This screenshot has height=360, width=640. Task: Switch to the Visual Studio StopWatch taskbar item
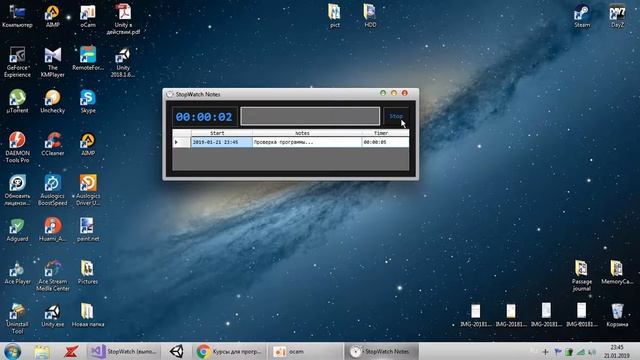(123, 351)
